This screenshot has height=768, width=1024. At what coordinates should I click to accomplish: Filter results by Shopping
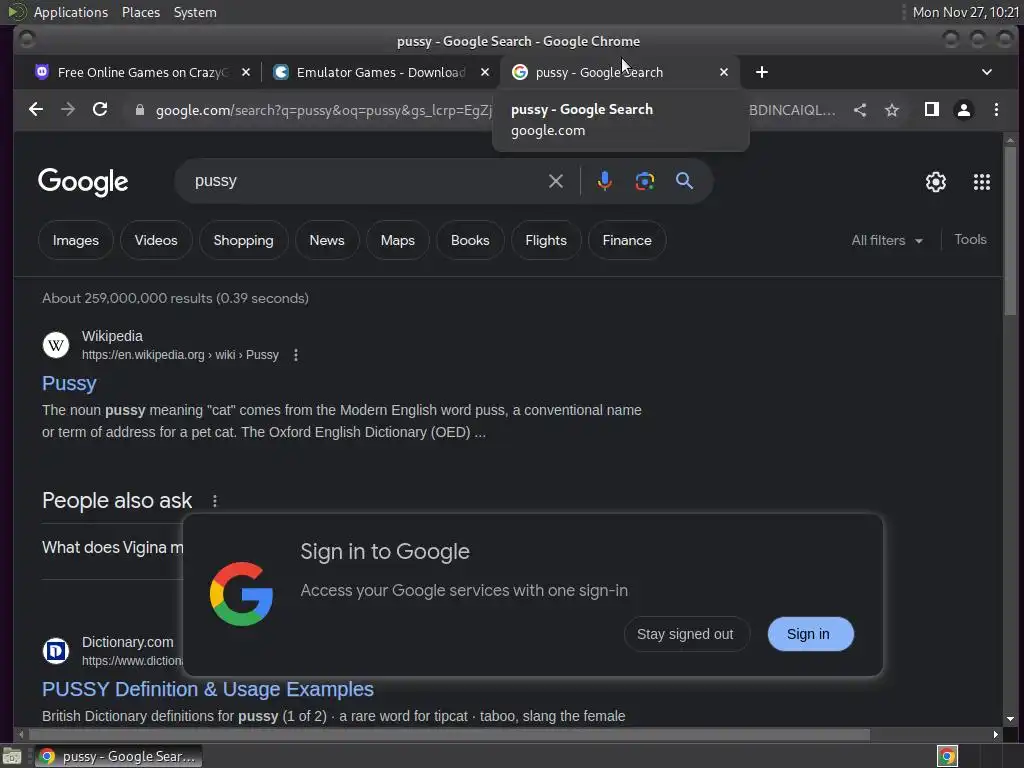click(244, 240)
